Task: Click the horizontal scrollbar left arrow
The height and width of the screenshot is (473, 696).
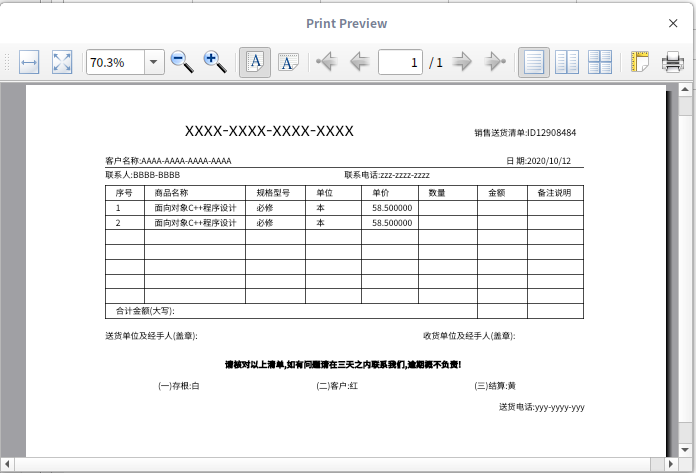Action: (7, 464)
